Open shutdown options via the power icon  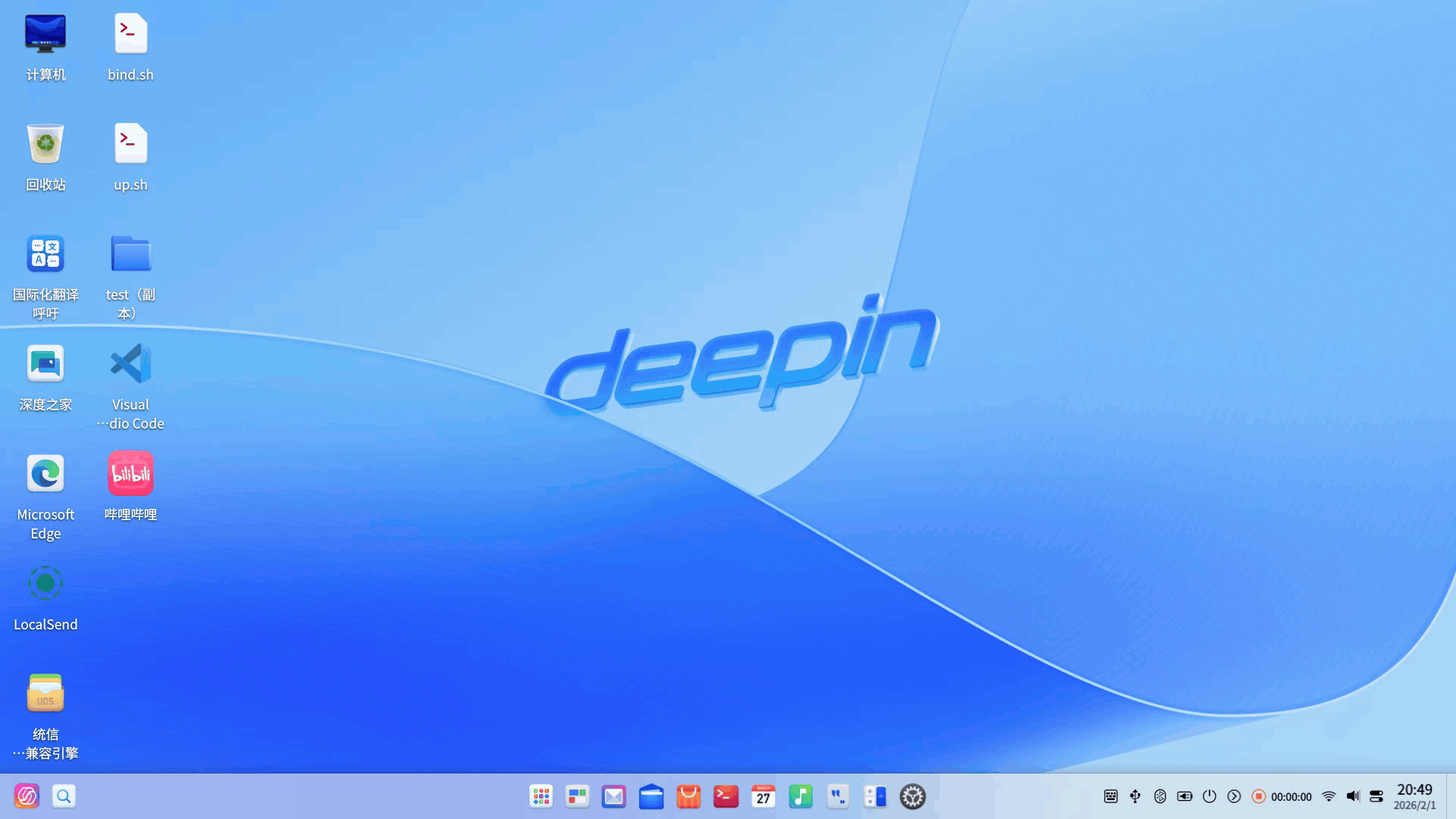1210,796
